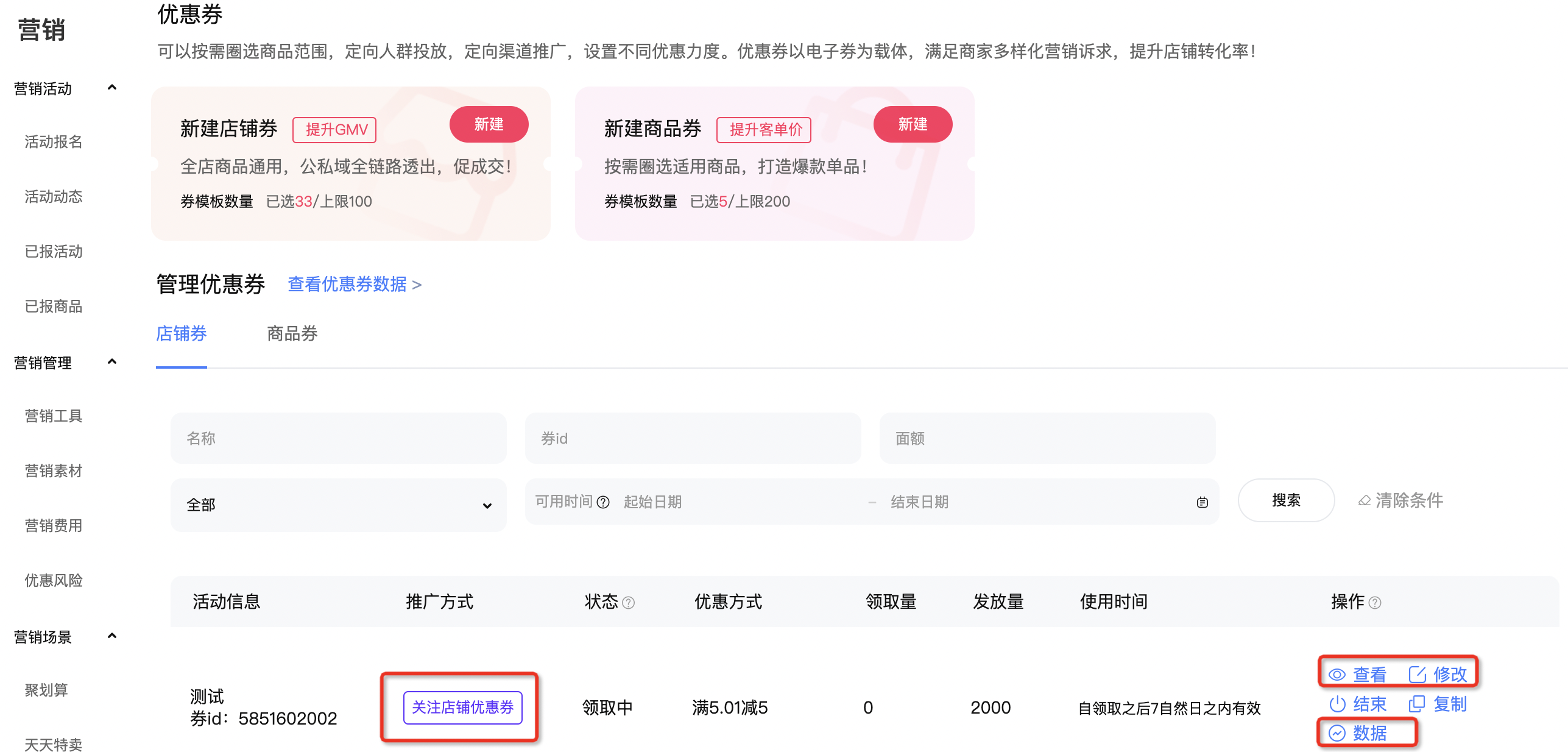Click the help icon beside 可用时间
Image resolution: width=1568 pixels, height=752 pixels.
tap(603, 502)
